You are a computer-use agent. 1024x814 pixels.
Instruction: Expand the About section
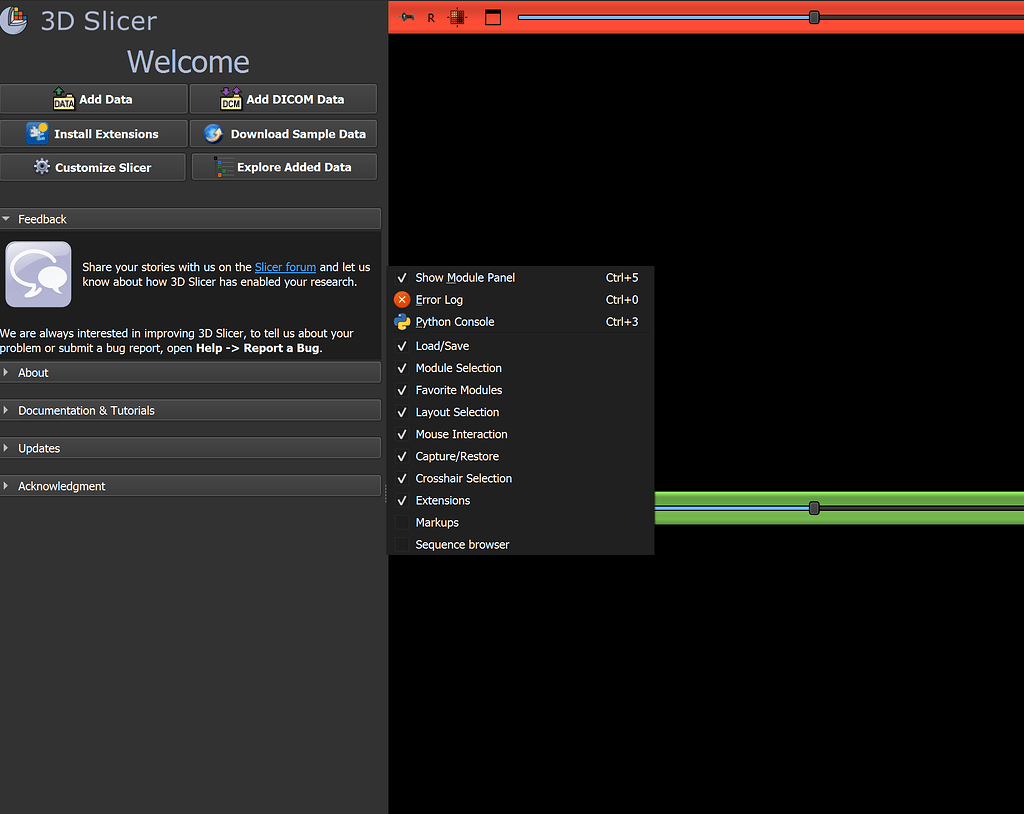[x=33, y=372]
